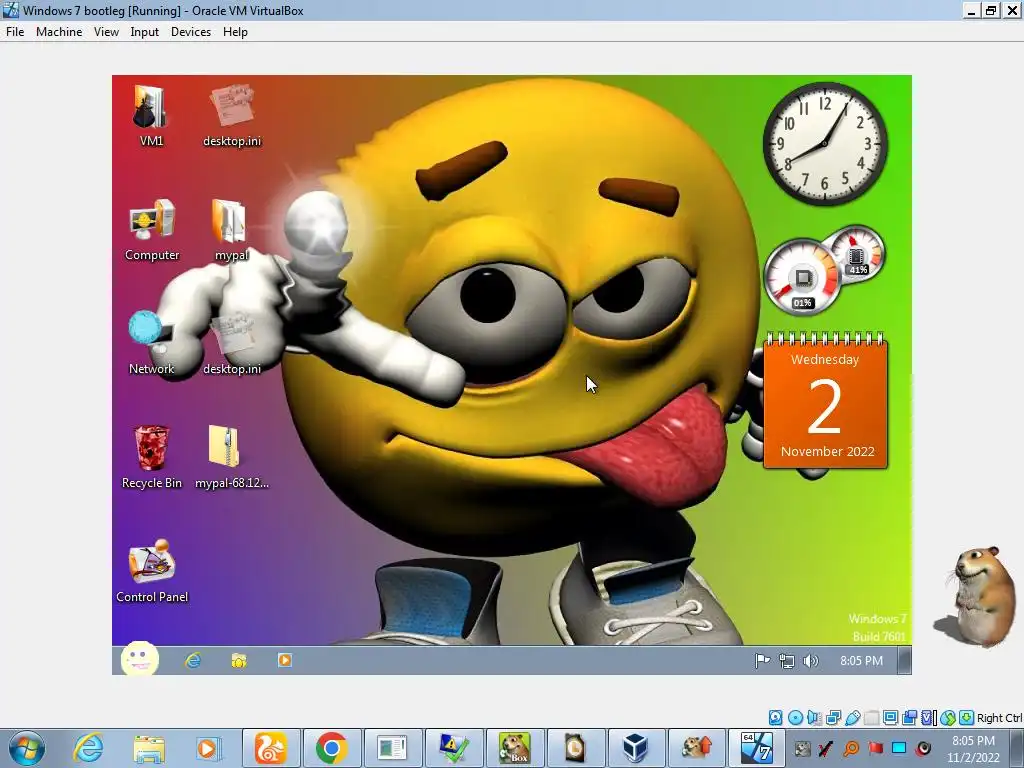Switch to the green document window taskbar button
The image size is (1024, 768).
[392, 748]
